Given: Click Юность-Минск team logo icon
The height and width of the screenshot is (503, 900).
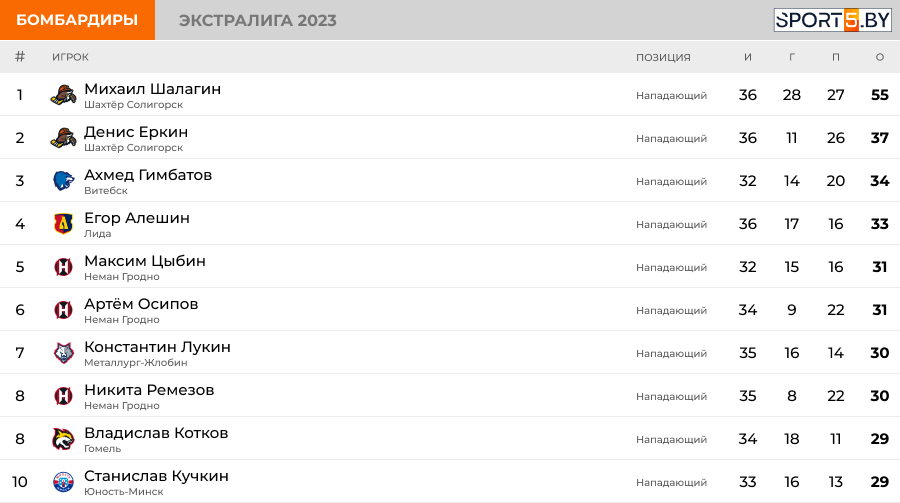Looking at the screenshot, I should click(63, 482).
